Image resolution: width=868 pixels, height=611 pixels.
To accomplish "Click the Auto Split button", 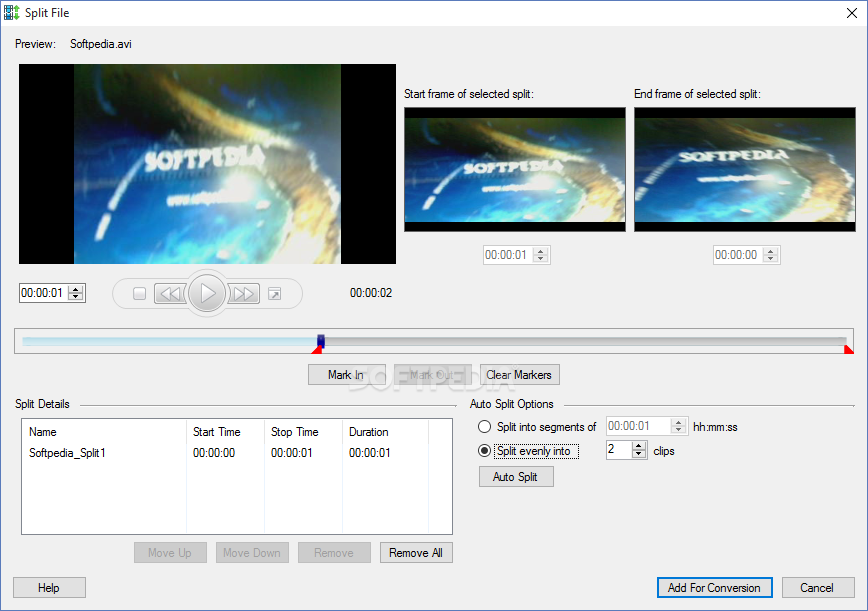I will (x=516, y=477).
